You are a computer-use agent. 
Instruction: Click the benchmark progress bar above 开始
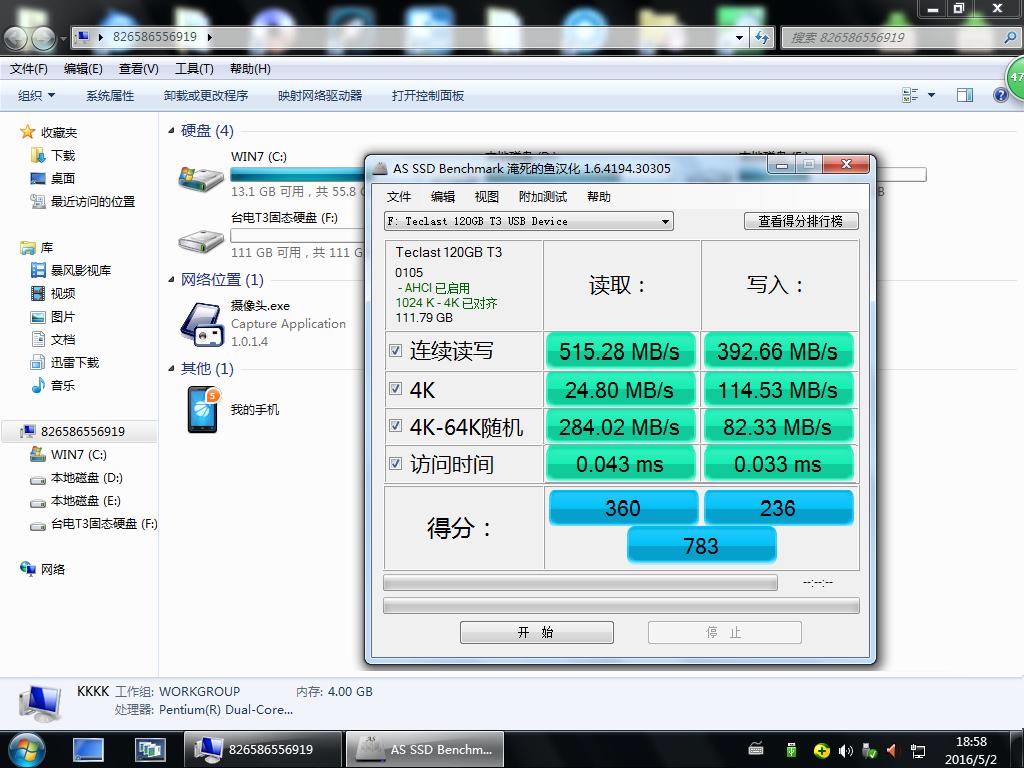click(620, 605)
